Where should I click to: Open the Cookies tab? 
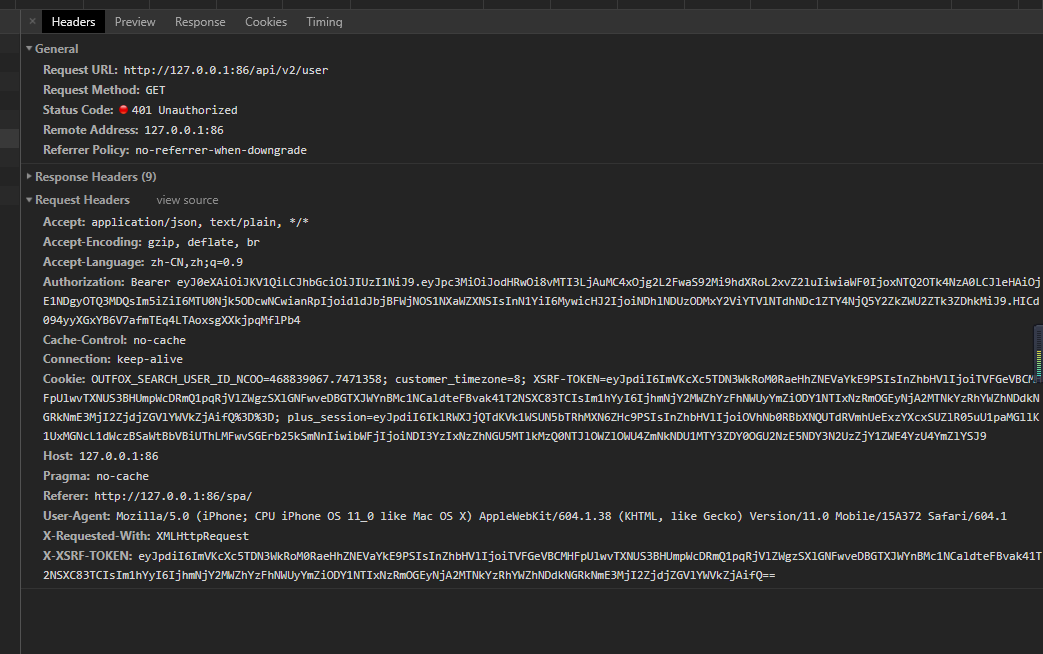pyautogui.click(x=265, y=21)
